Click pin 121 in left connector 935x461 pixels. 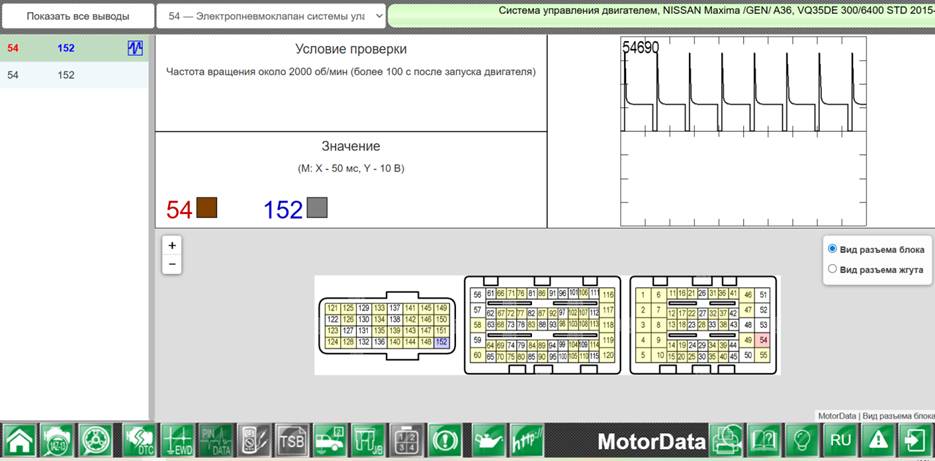pos(332,308)
